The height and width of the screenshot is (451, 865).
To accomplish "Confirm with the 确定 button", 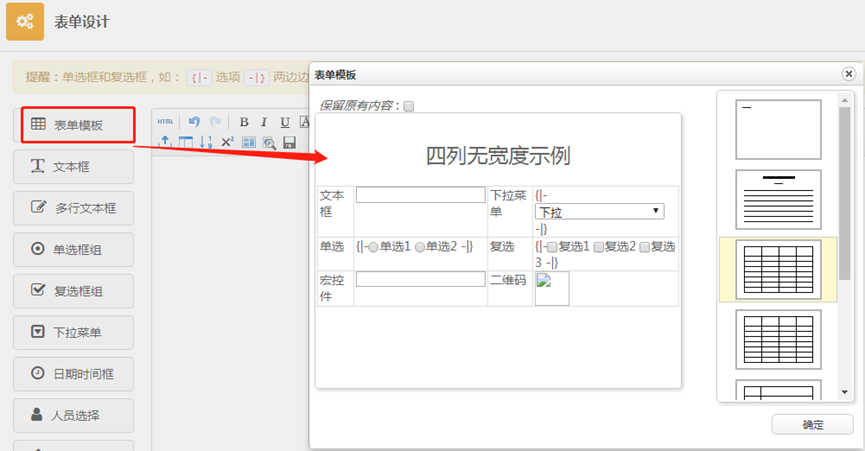I will pyautogui.click(x=812, y=425).
